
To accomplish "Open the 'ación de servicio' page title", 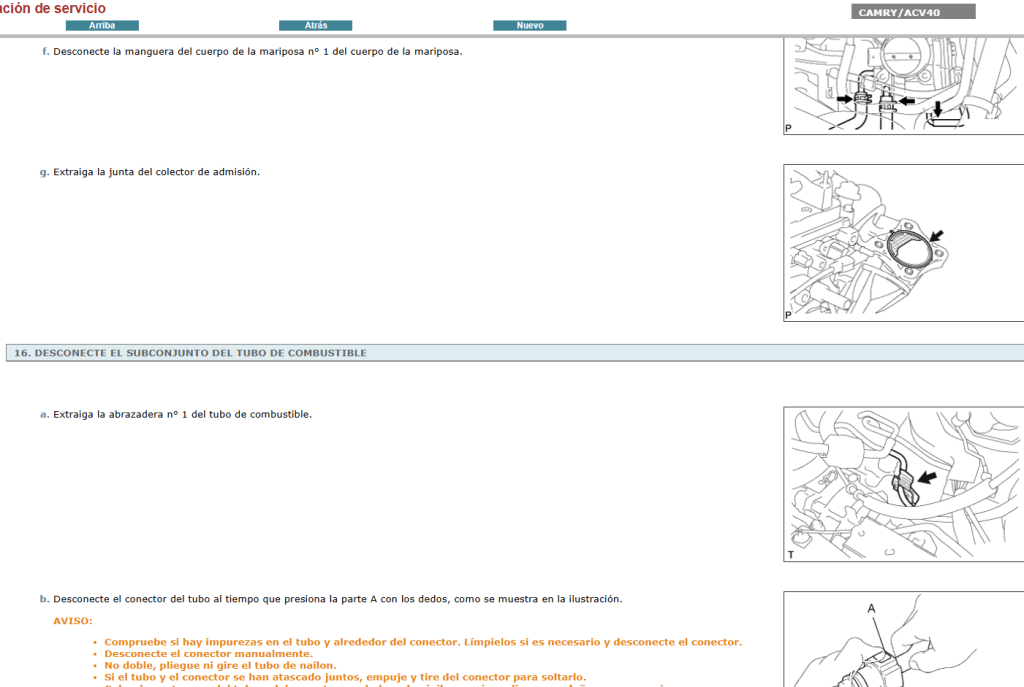I will pyautogui.click(x=52, y=7).
